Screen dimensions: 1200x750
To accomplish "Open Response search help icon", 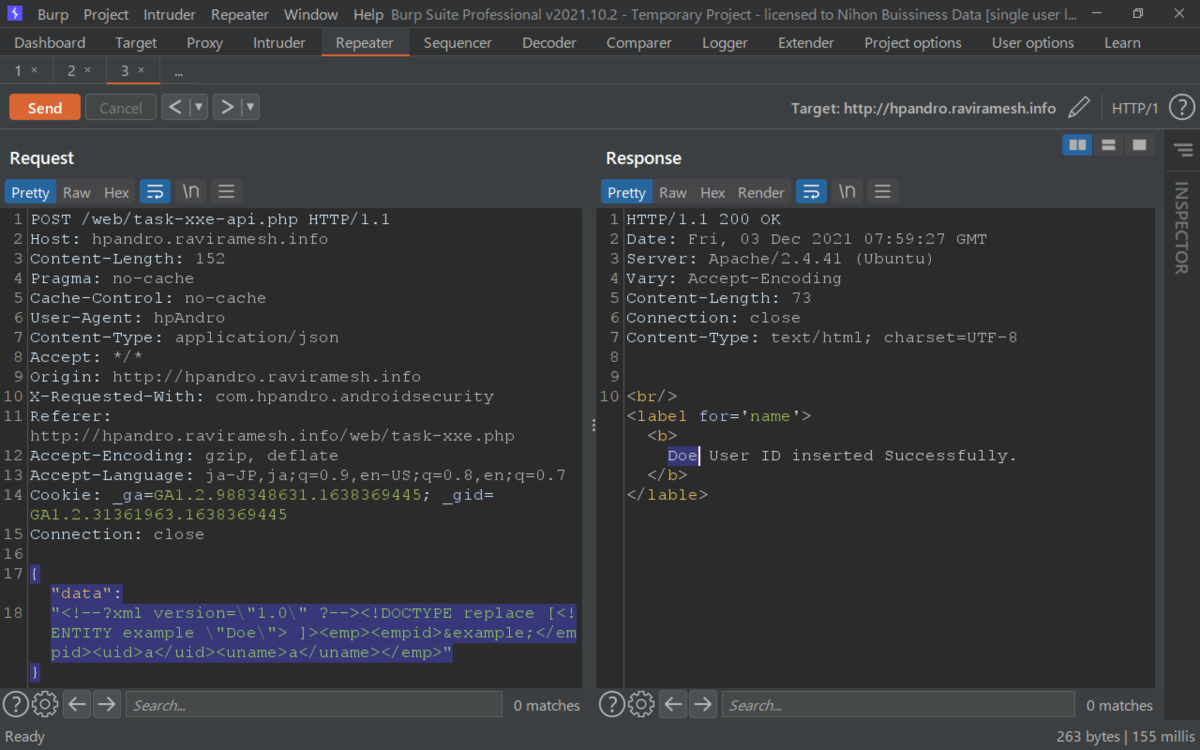I will 612,704.
